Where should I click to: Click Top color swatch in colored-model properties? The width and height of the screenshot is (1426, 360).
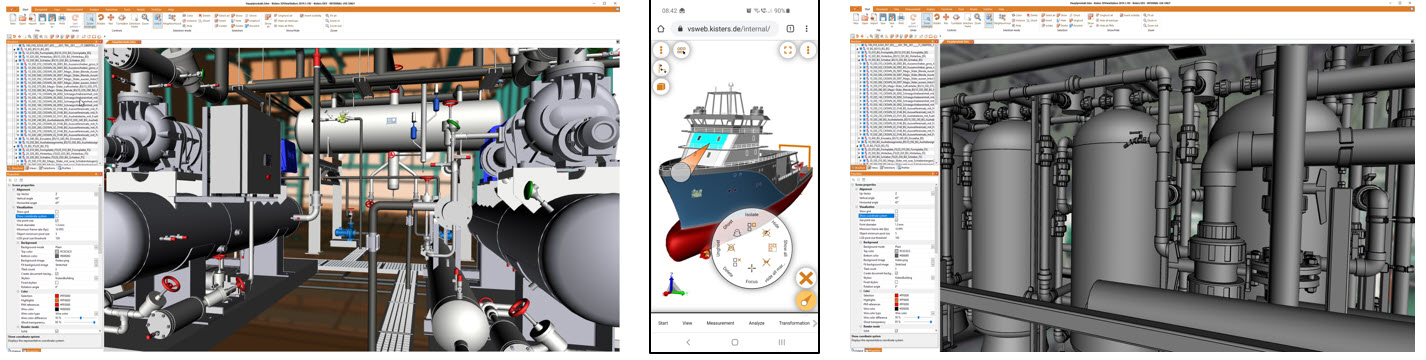click(57, 252)
